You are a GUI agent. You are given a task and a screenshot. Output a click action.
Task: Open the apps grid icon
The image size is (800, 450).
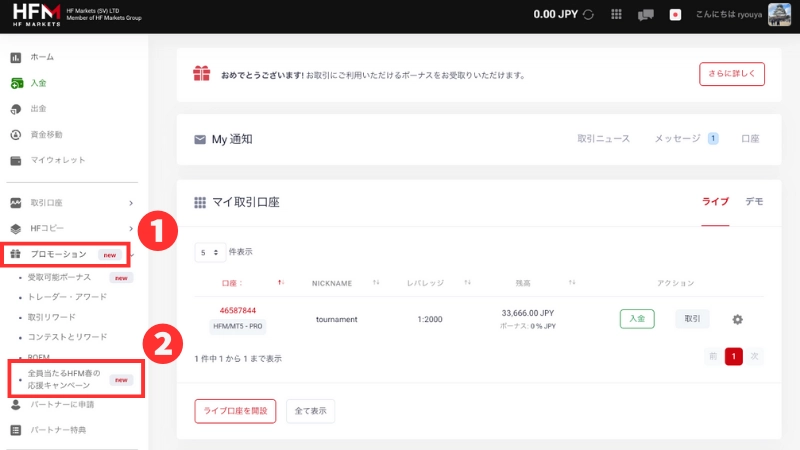coord(616,15)
